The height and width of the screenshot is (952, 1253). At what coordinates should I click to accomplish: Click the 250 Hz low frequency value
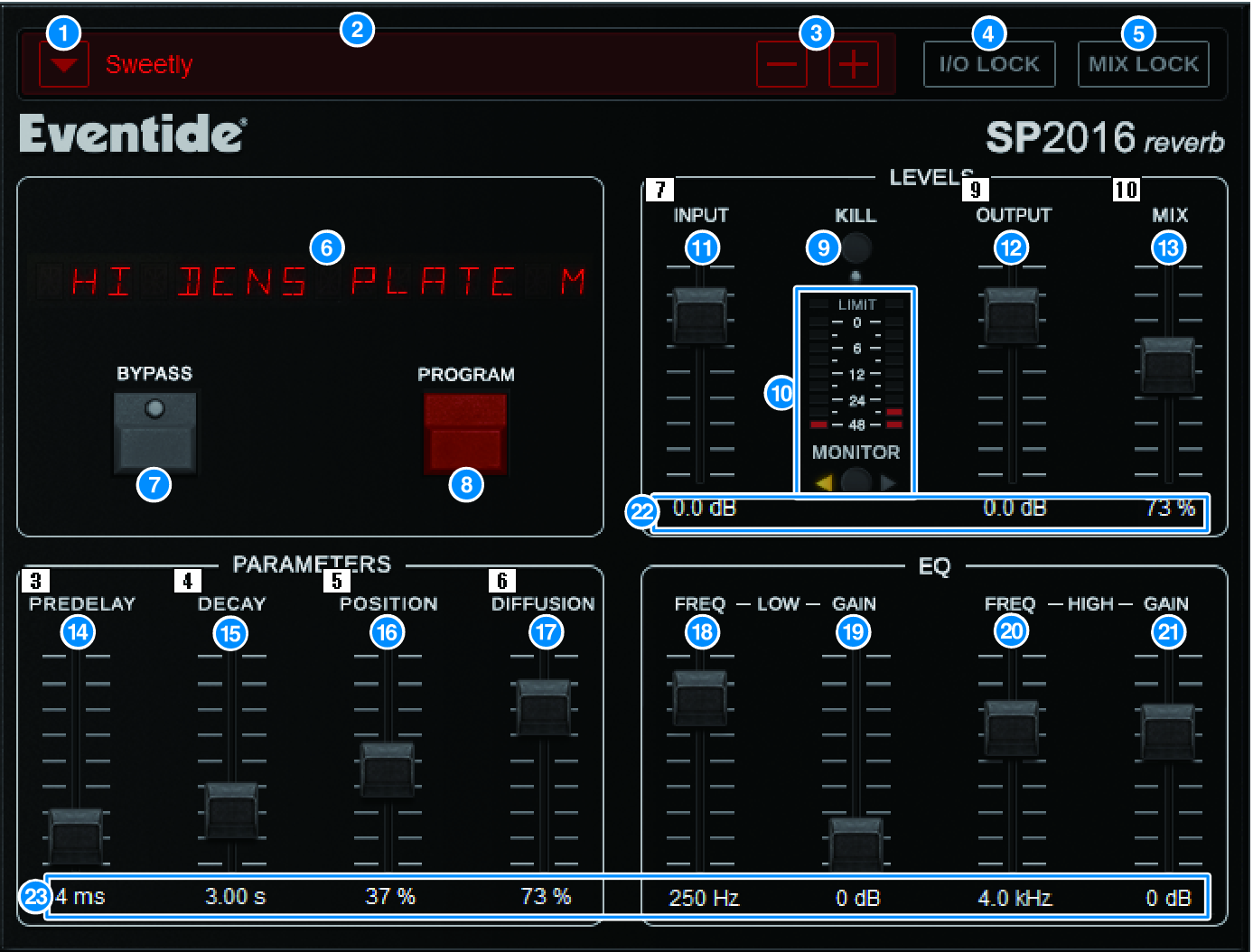704,898
